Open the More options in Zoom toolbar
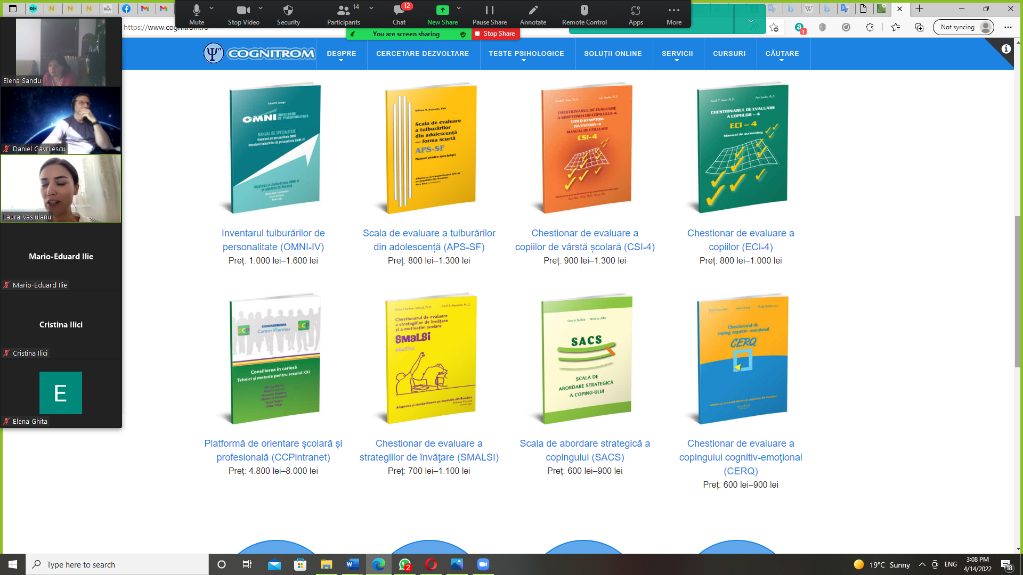Screen dimensions: 1023x575 point(674,11)
